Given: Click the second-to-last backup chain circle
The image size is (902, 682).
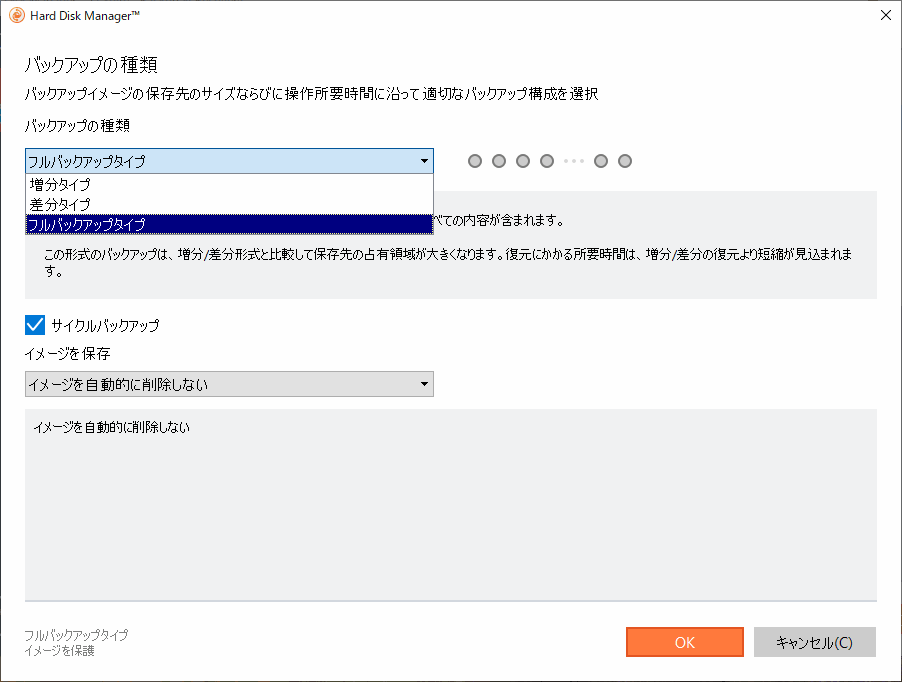Looking at the screenshot, I should (x=600, y=160).
